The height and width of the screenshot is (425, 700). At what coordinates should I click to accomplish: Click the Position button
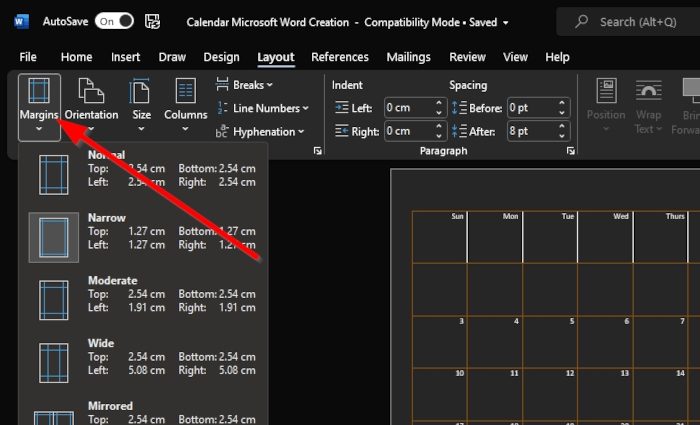606,106
